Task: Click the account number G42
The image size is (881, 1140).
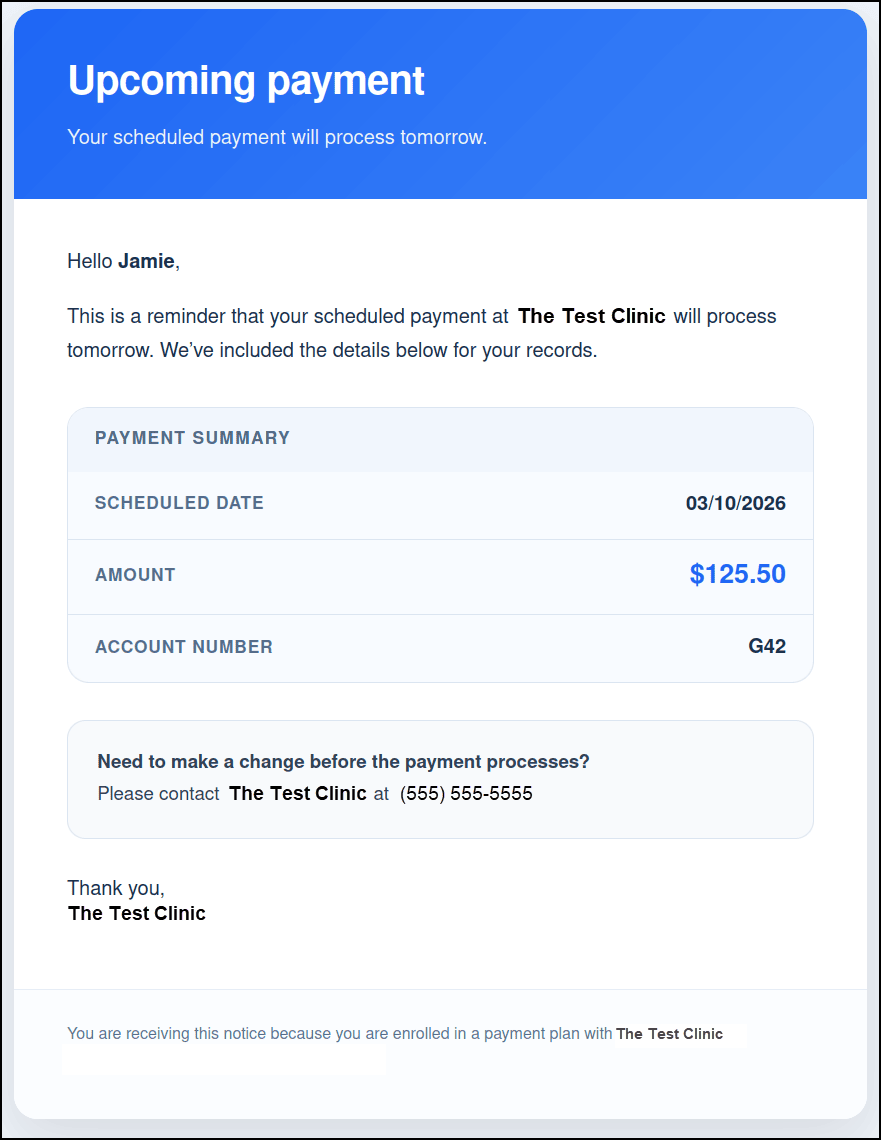Action: (x=767, y=646)
